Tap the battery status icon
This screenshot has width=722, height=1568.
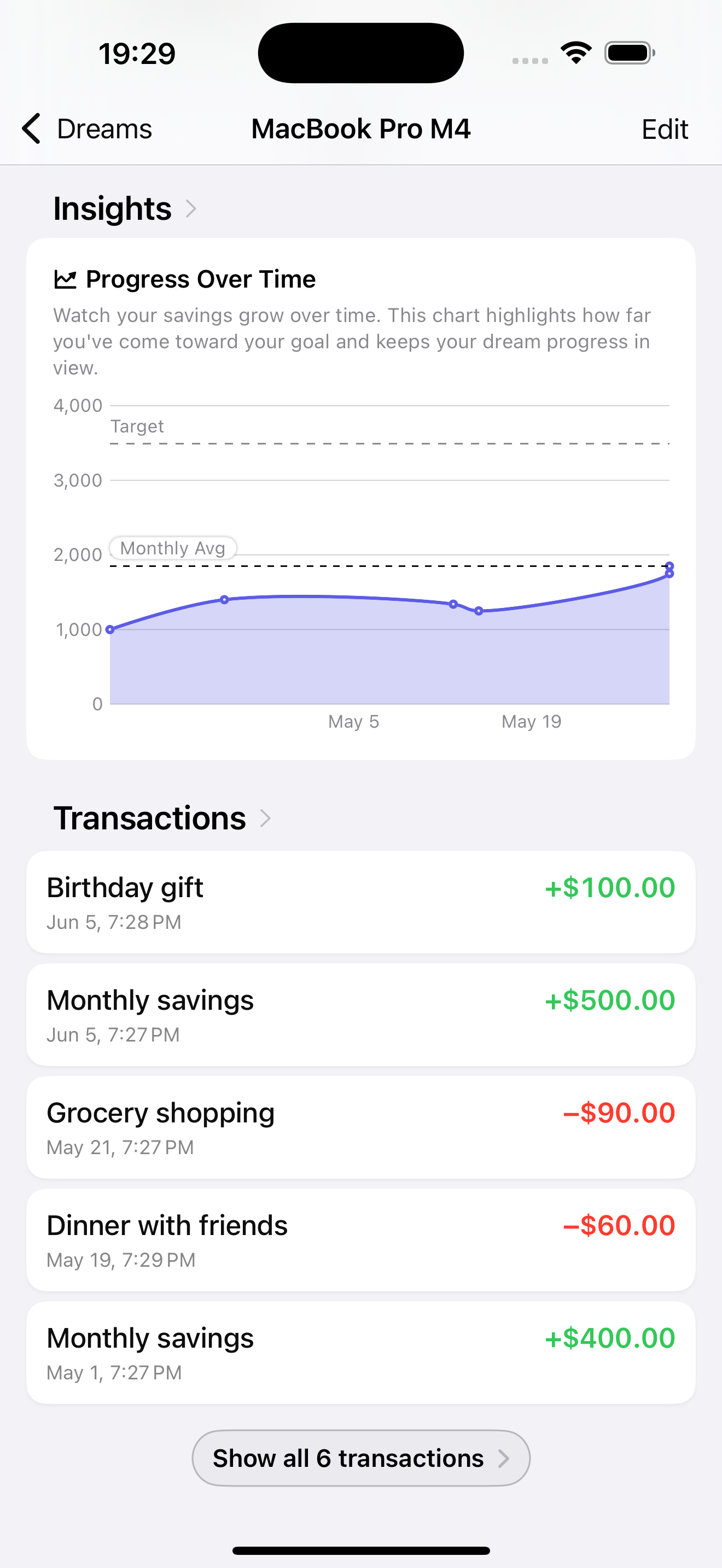[x=629, y=53]
